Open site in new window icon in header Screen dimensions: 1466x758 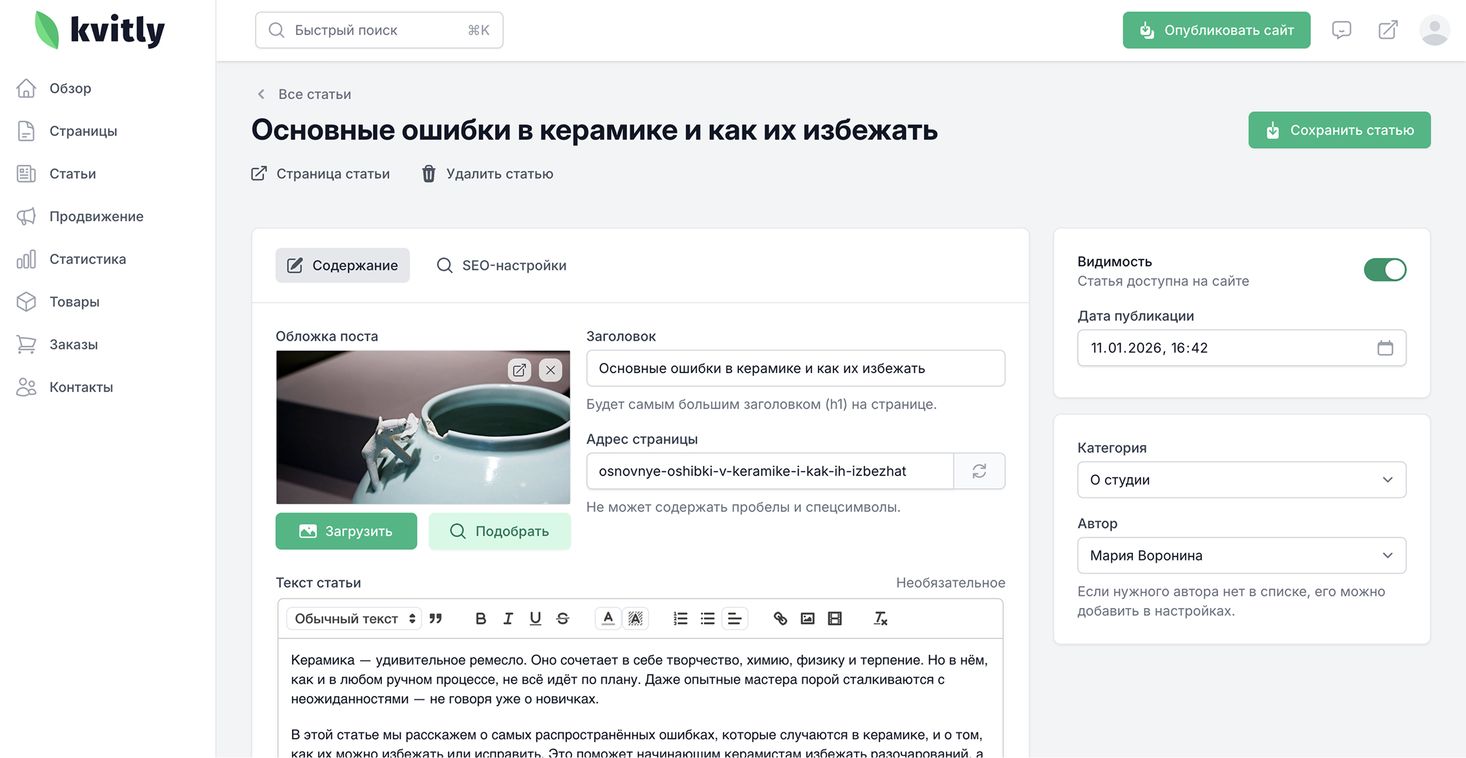pyautogui.click(x=1388, y=30)
